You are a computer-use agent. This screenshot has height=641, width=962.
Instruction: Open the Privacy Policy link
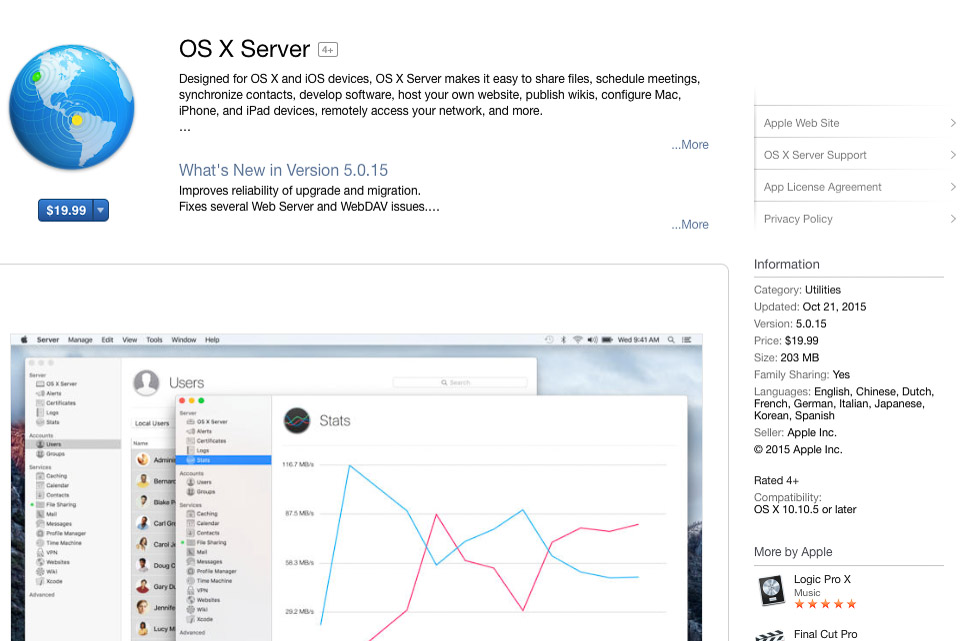798,219
